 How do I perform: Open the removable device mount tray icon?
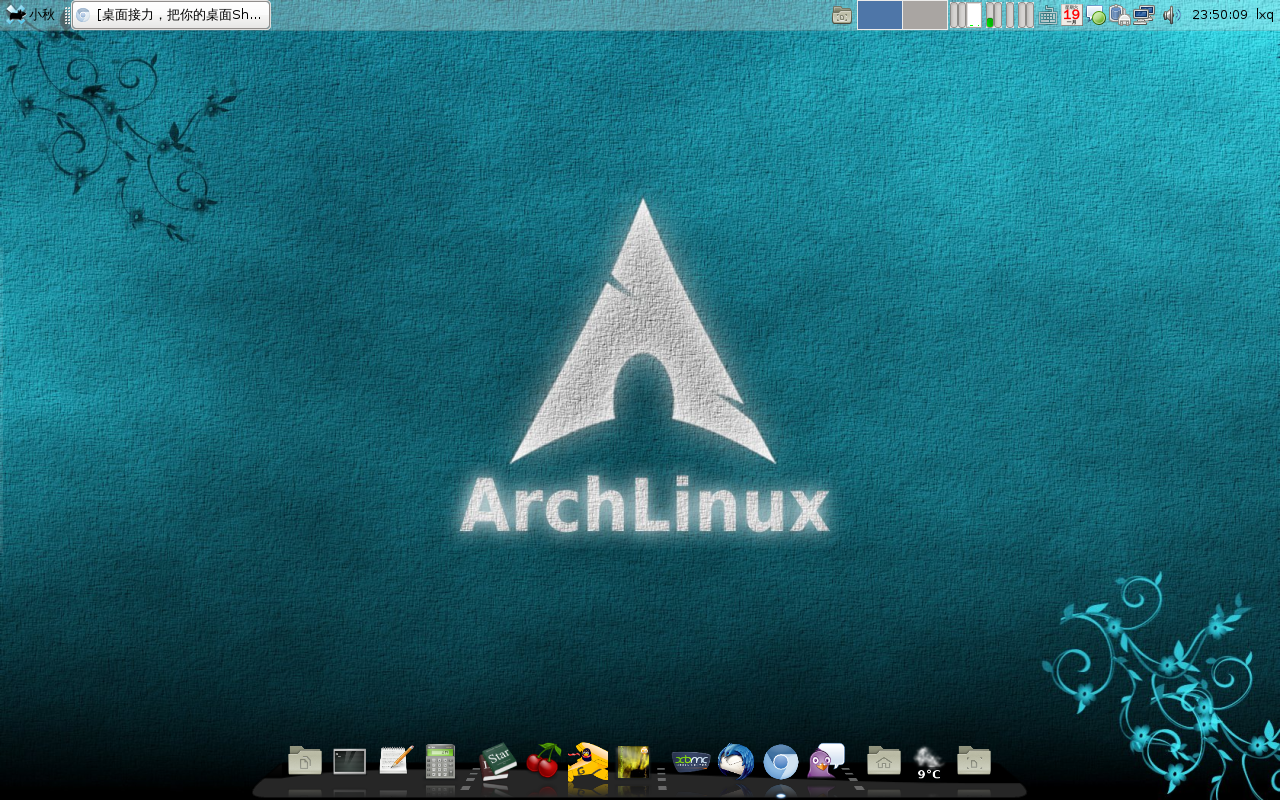[x=1120, y=15]
